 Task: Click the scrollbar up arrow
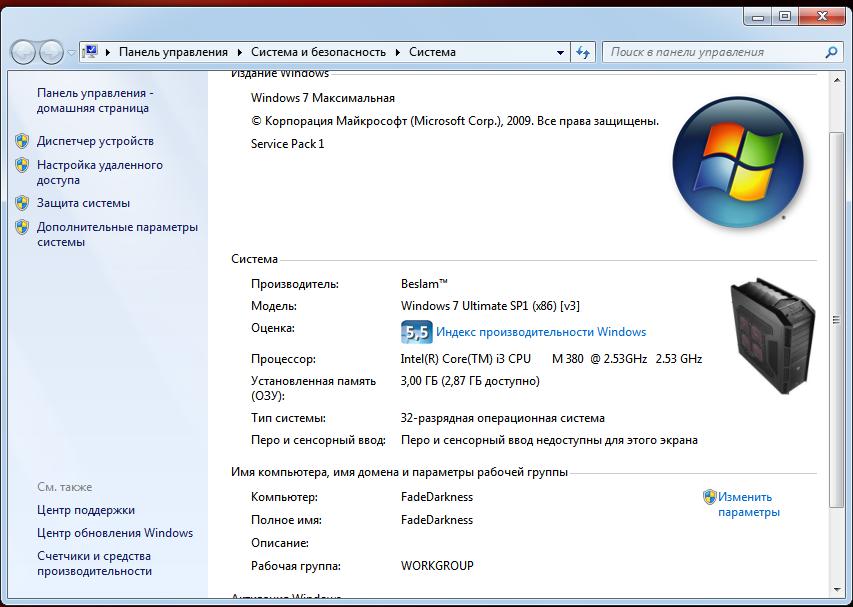[x=837, y=80]
